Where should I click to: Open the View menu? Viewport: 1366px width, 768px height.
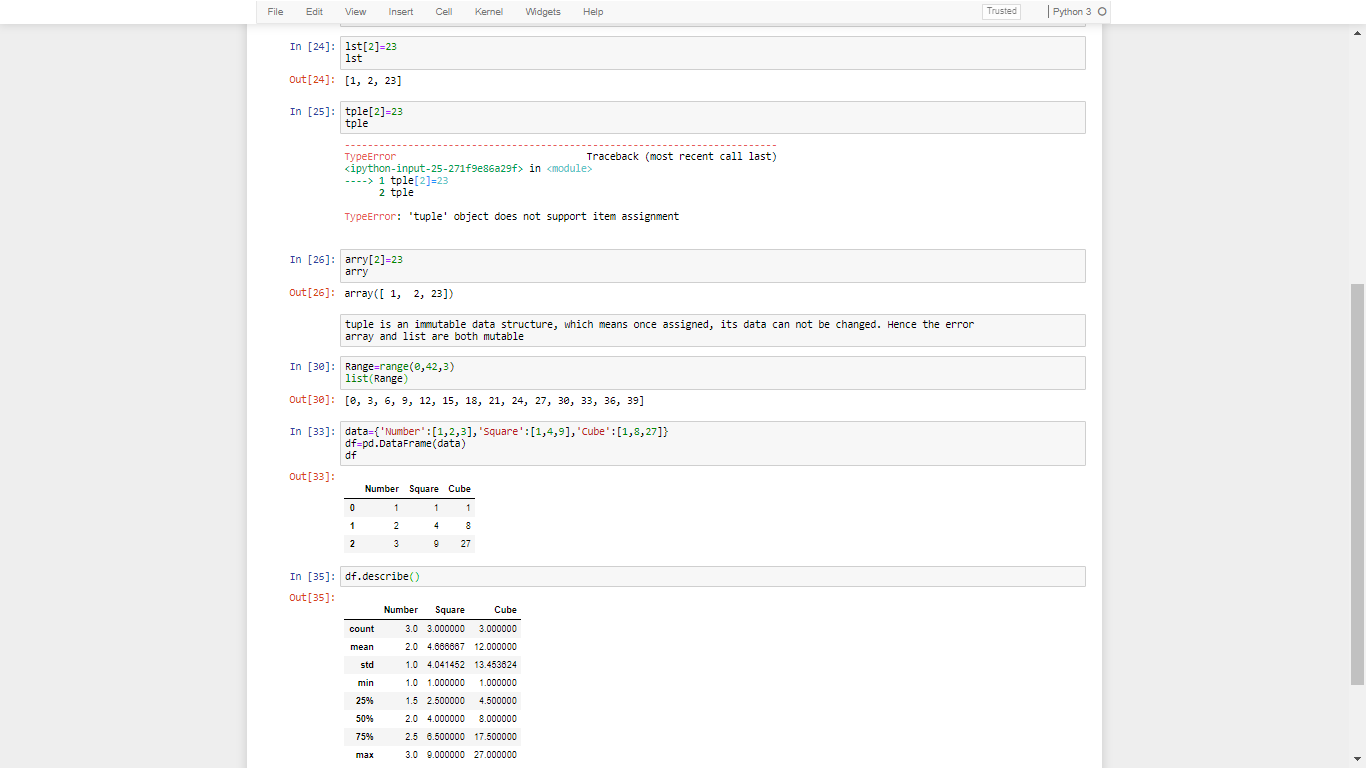click(355, 12)
